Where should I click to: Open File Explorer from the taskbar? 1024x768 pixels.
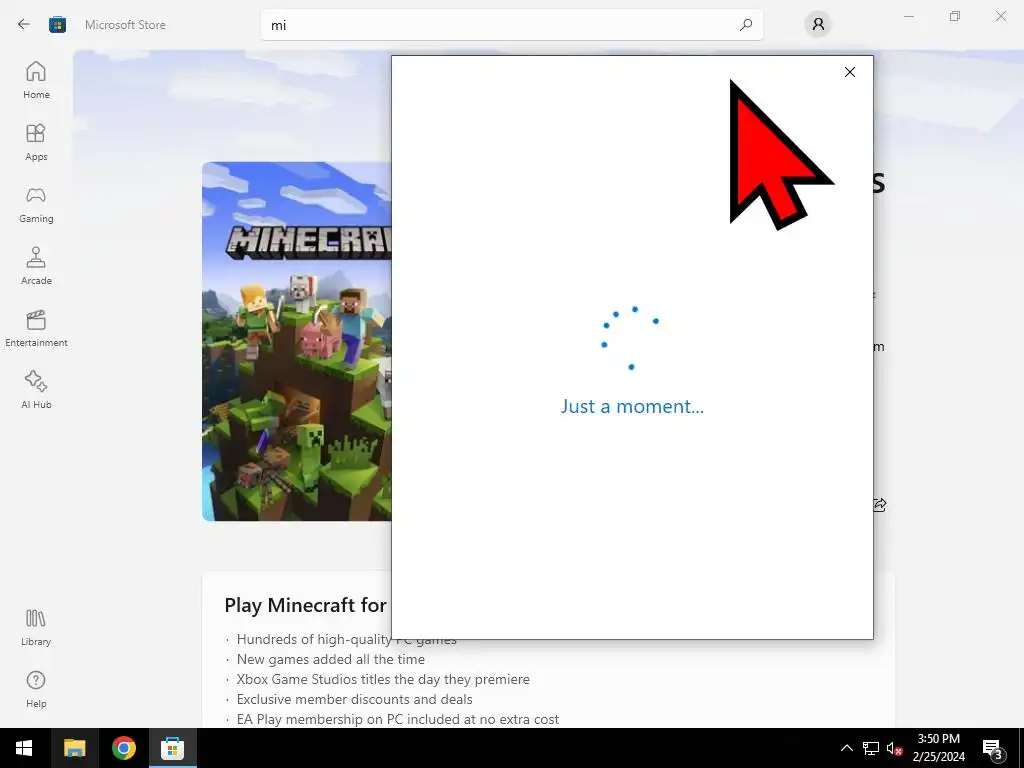[x=74, y=748]
